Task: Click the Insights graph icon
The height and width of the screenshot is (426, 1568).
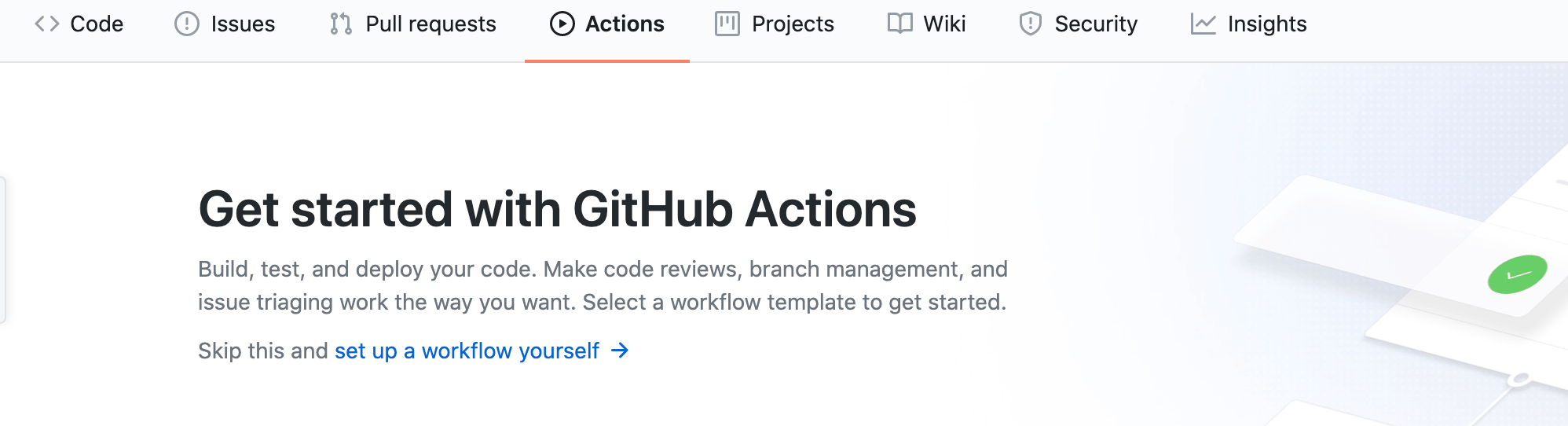Action: pos(1203,24)
